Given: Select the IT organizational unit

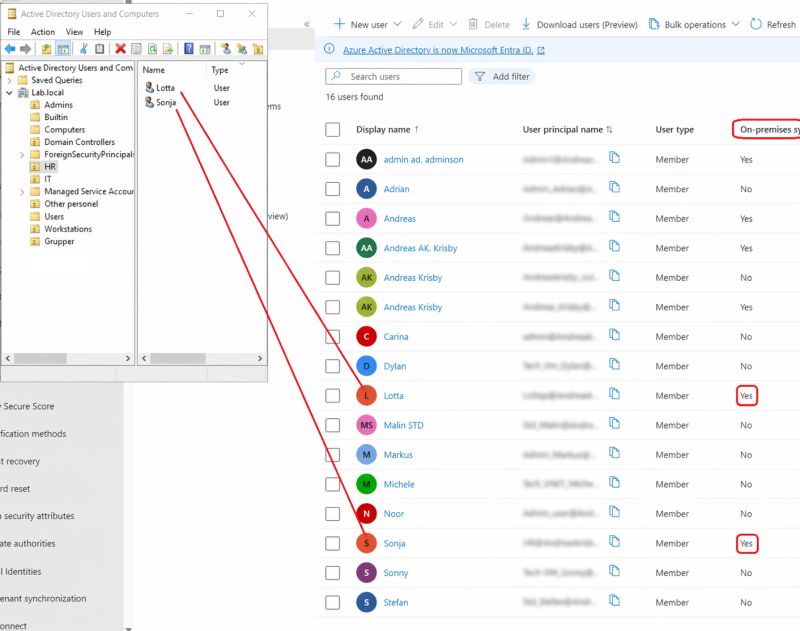Looking at the screenshot, I should [47, 179].
